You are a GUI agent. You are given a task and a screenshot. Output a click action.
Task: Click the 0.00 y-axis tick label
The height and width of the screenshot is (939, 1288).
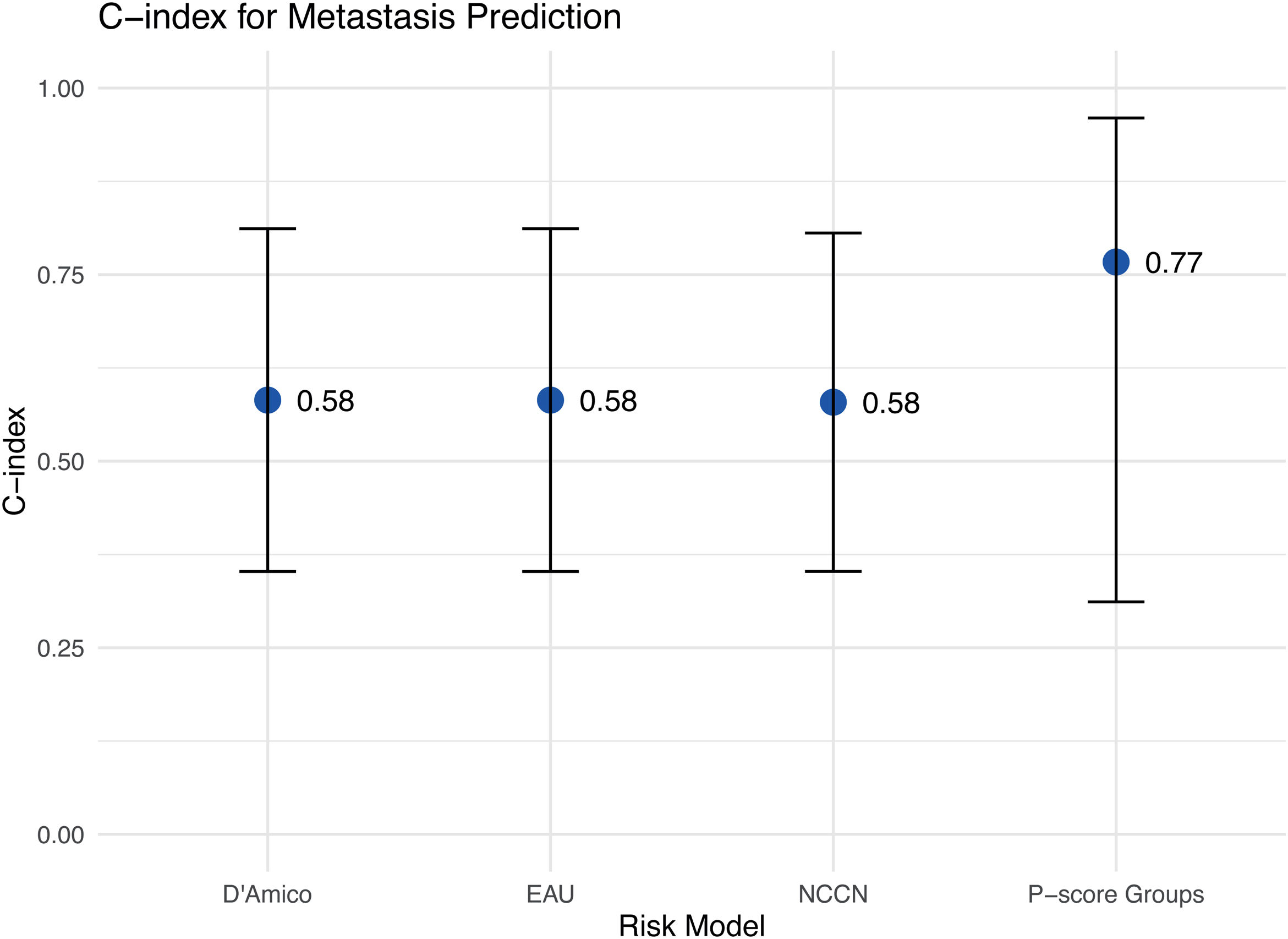[60, 835]
